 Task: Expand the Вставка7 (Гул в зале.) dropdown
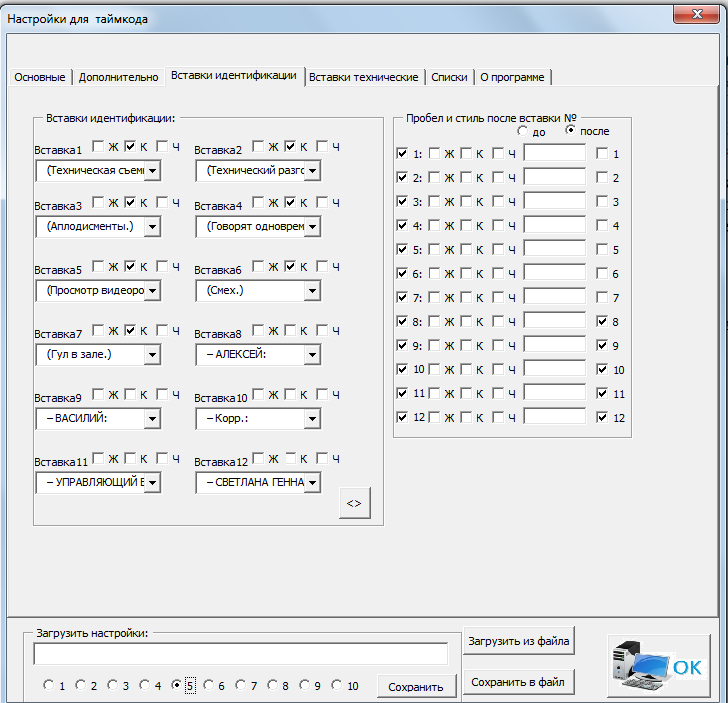[152, 355]
